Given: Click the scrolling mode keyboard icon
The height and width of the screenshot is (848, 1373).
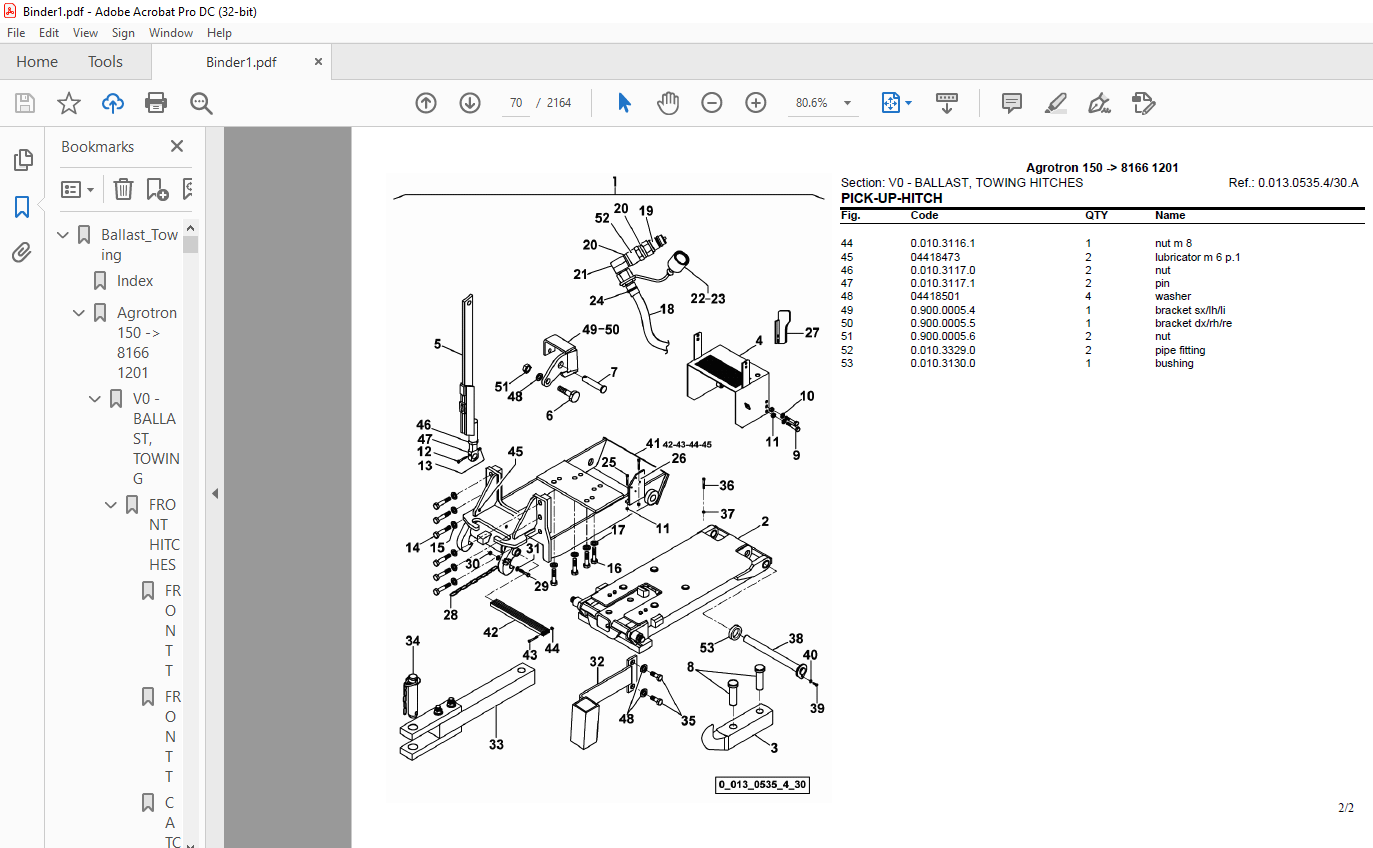Looking at the screenshot, I should click(947, 103).
